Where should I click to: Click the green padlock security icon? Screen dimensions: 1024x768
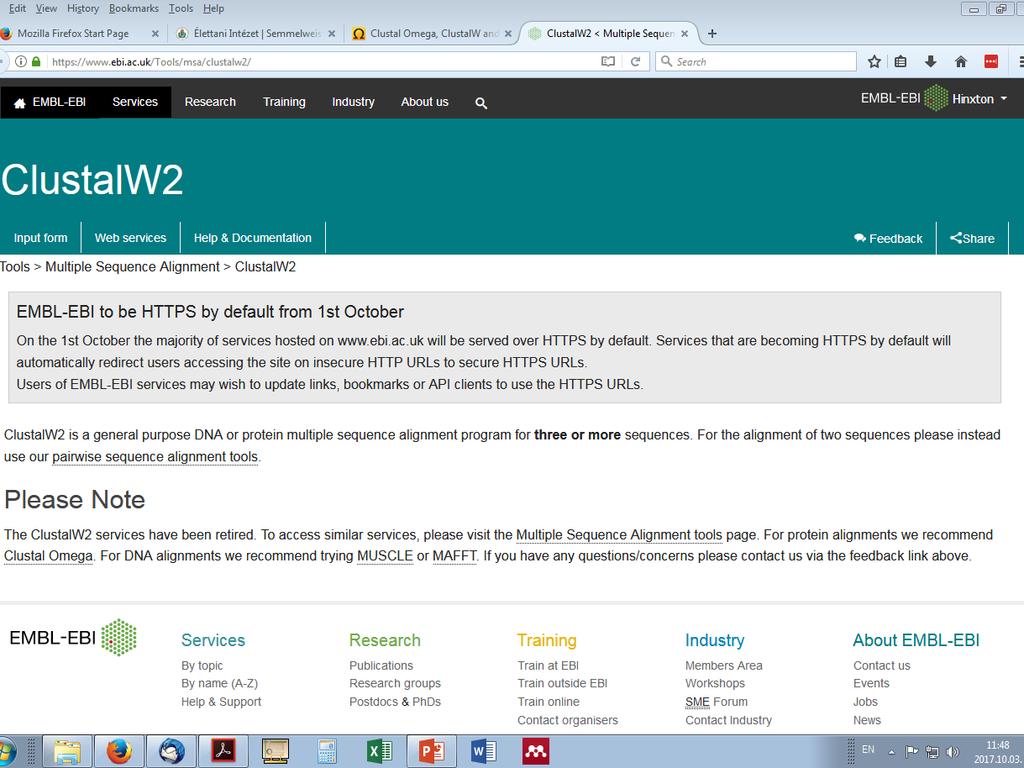pos(36,61)
